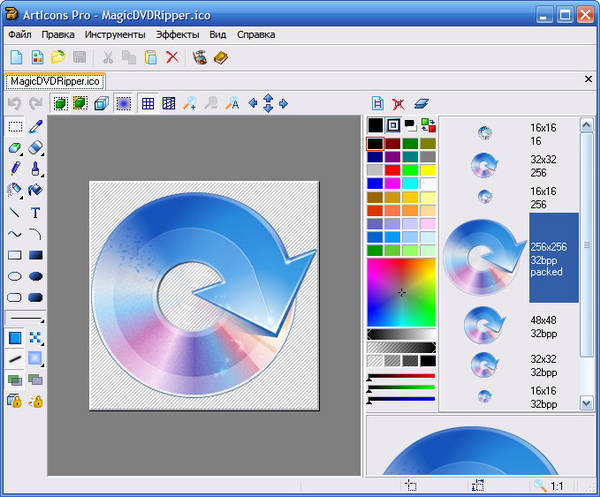The height and width of the screenshot is (497, 600).
Task: Click the Paste icon in the toolbar
Action: (x=151, y=57)
